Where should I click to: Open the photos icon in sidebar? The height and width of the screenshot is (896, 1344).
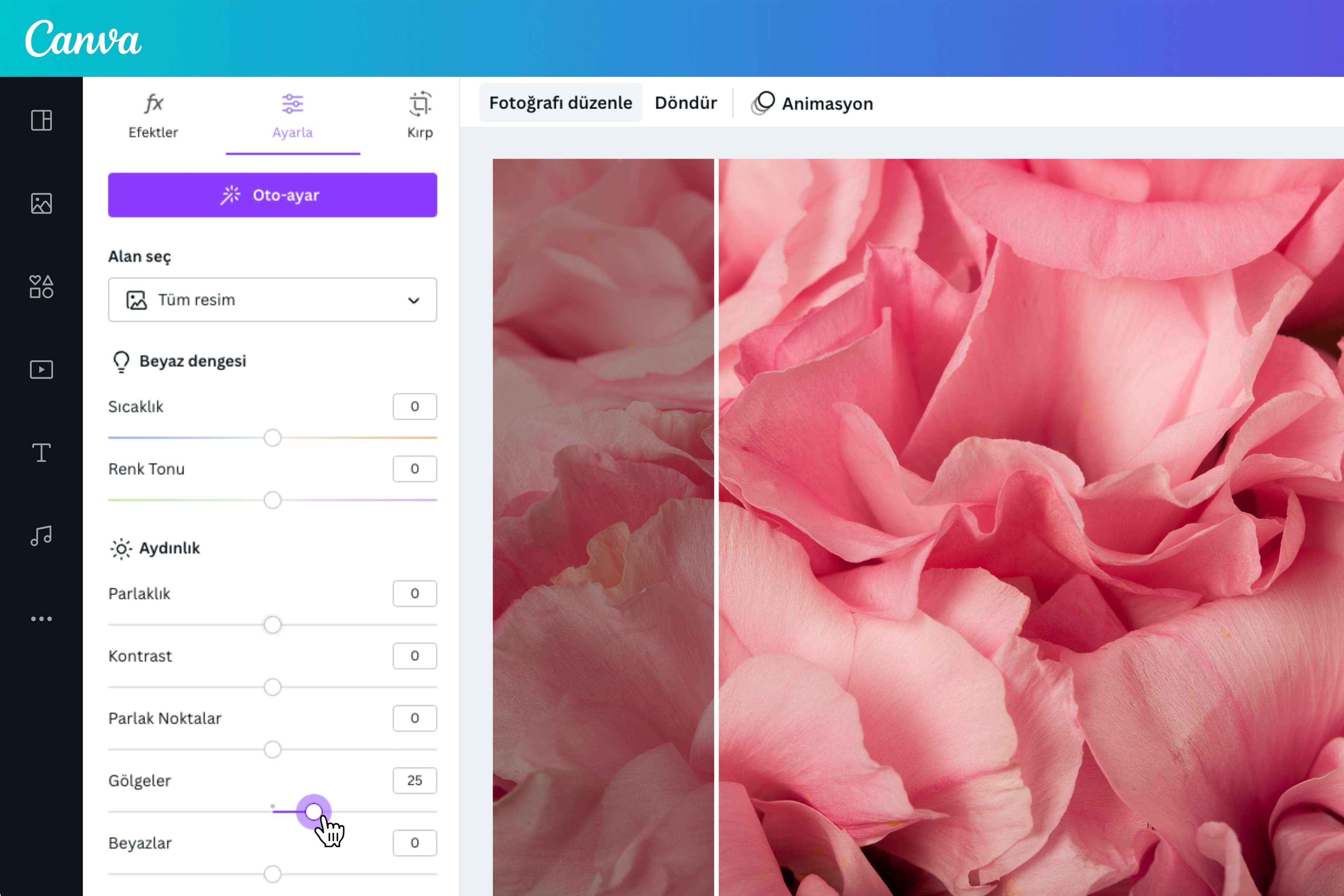[x=41, y=203]
